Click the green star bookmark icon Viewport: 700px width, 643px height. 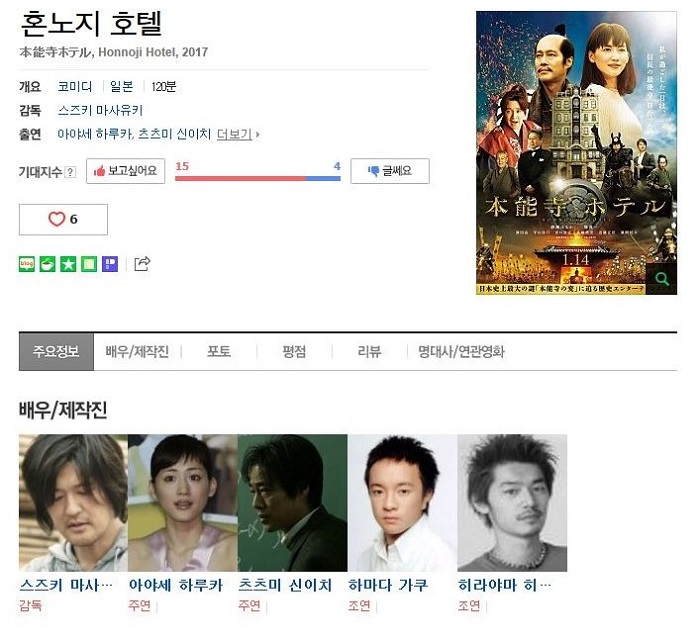click(x=68, y=264)
